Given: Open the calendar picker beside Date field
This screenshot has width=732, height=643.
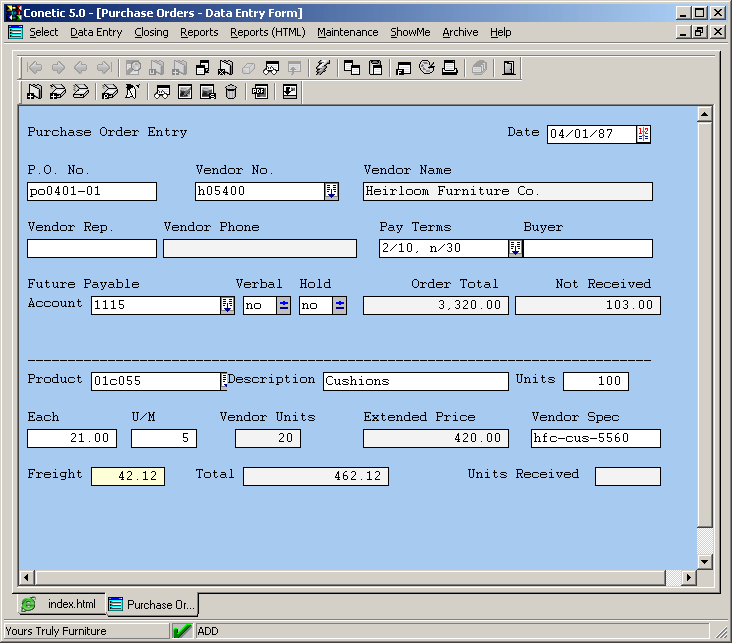Looking at the screenshot, I should coord(643,134).
